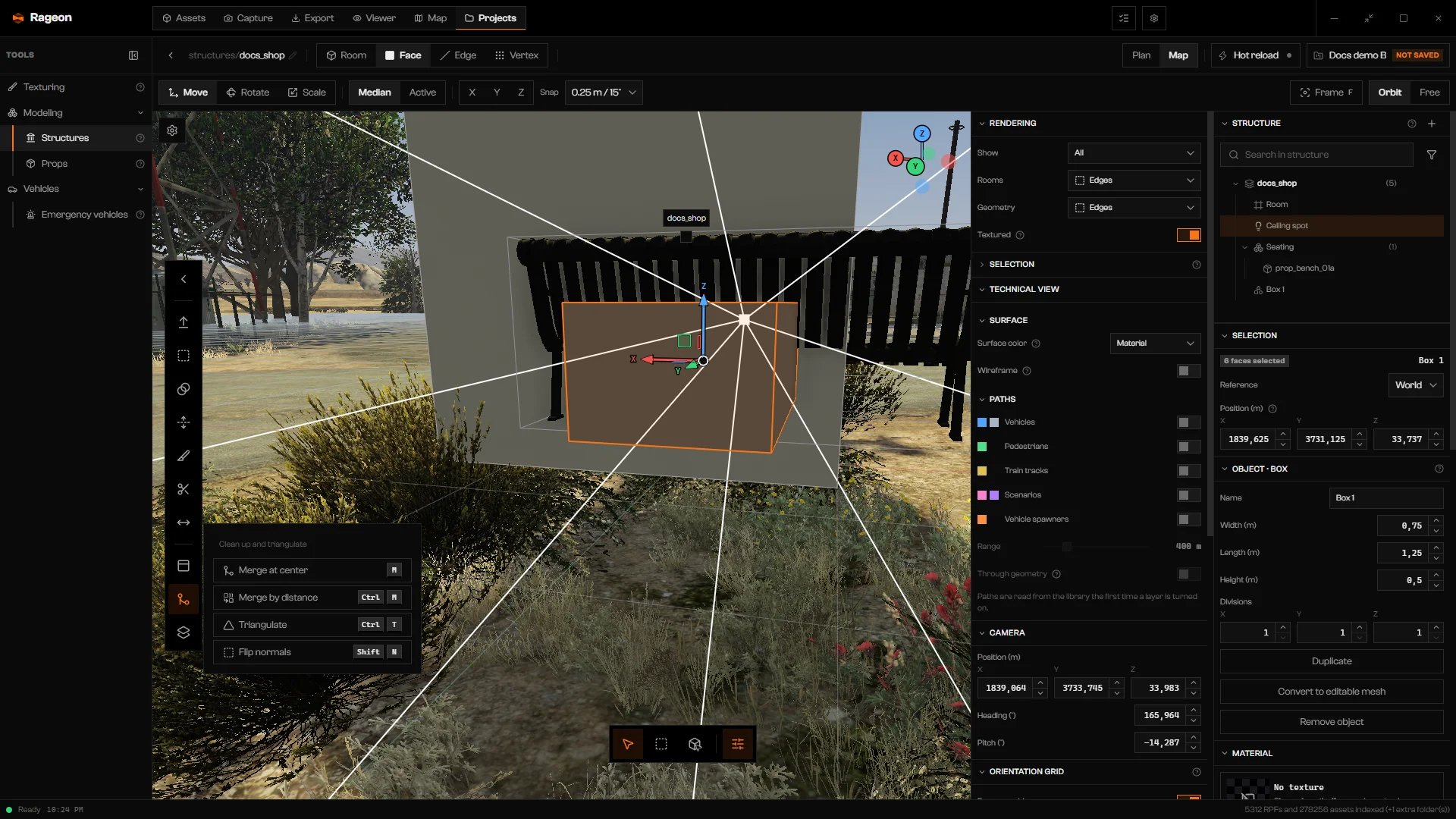Click Merge by distance option
Screen dimensions: 1456x819
tap(312, 598)
